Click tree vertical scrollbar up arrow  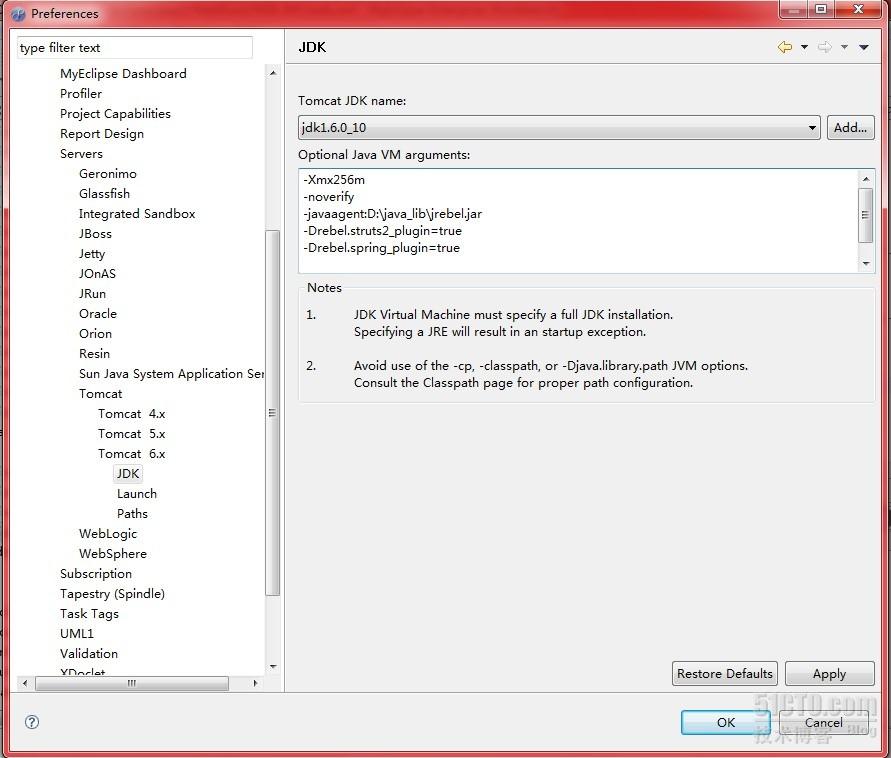click(273, 73)
